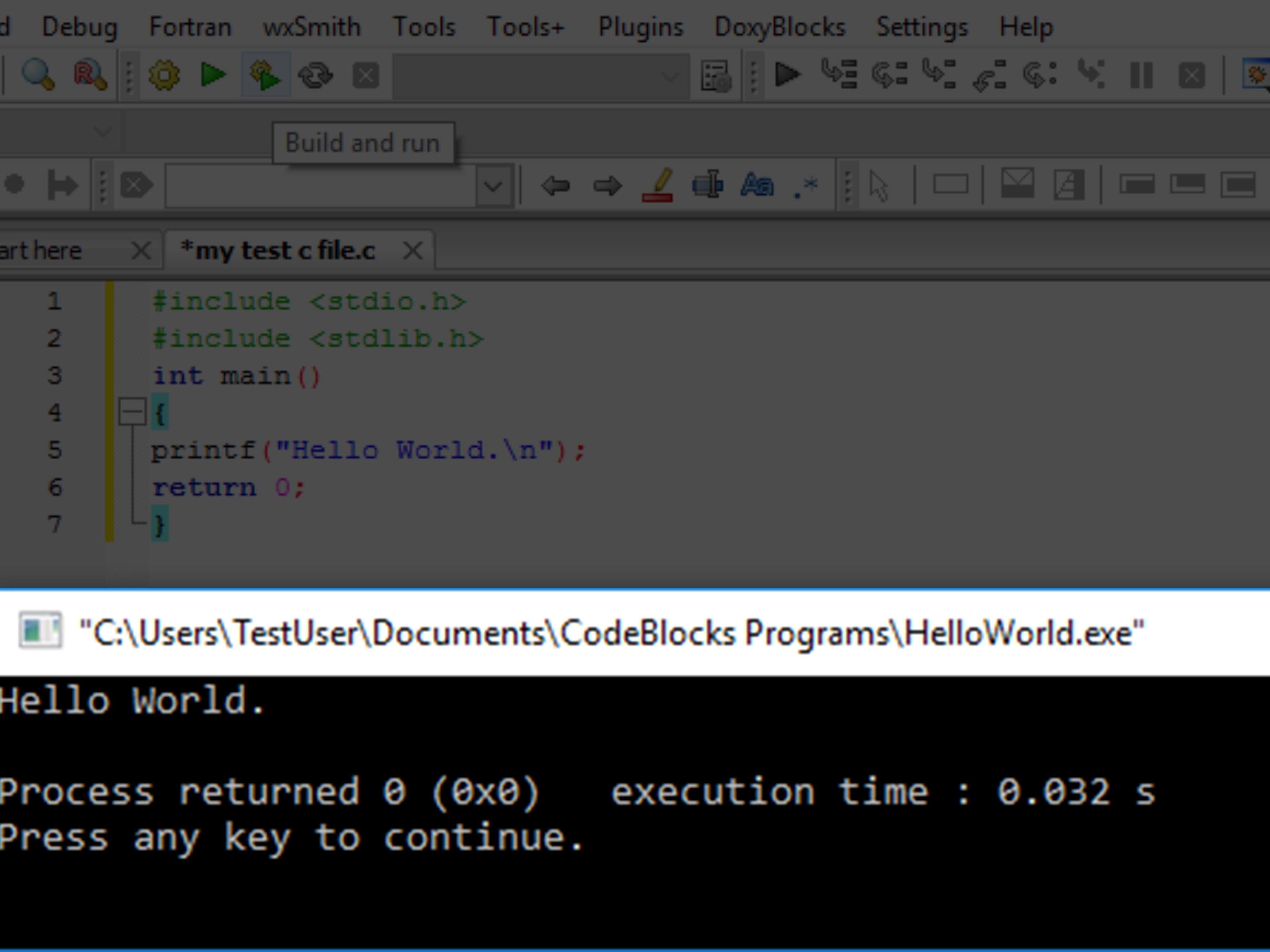Click the Find magnifier icon
The image size is (1270, 952).
point(38,75)
